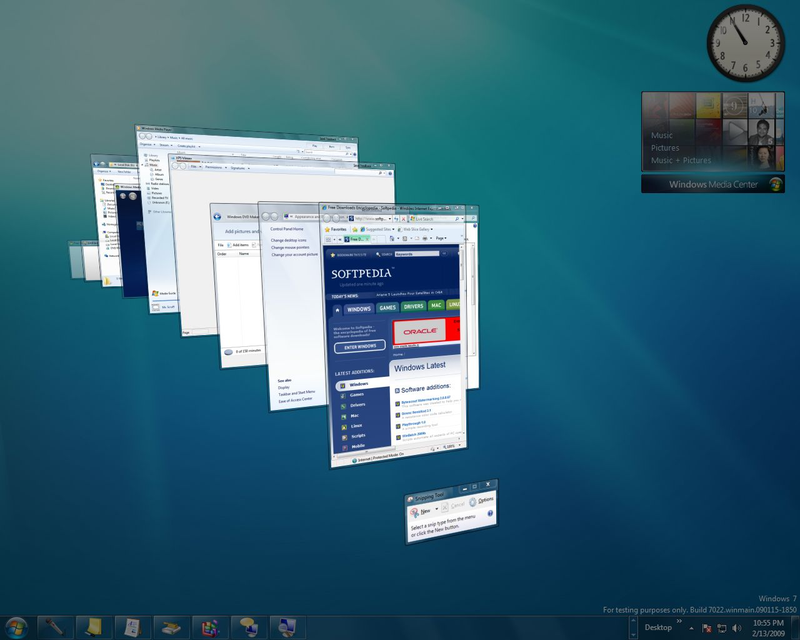
Task: Click Add items in Windows DVD Maker
Action: coord(238,245)
